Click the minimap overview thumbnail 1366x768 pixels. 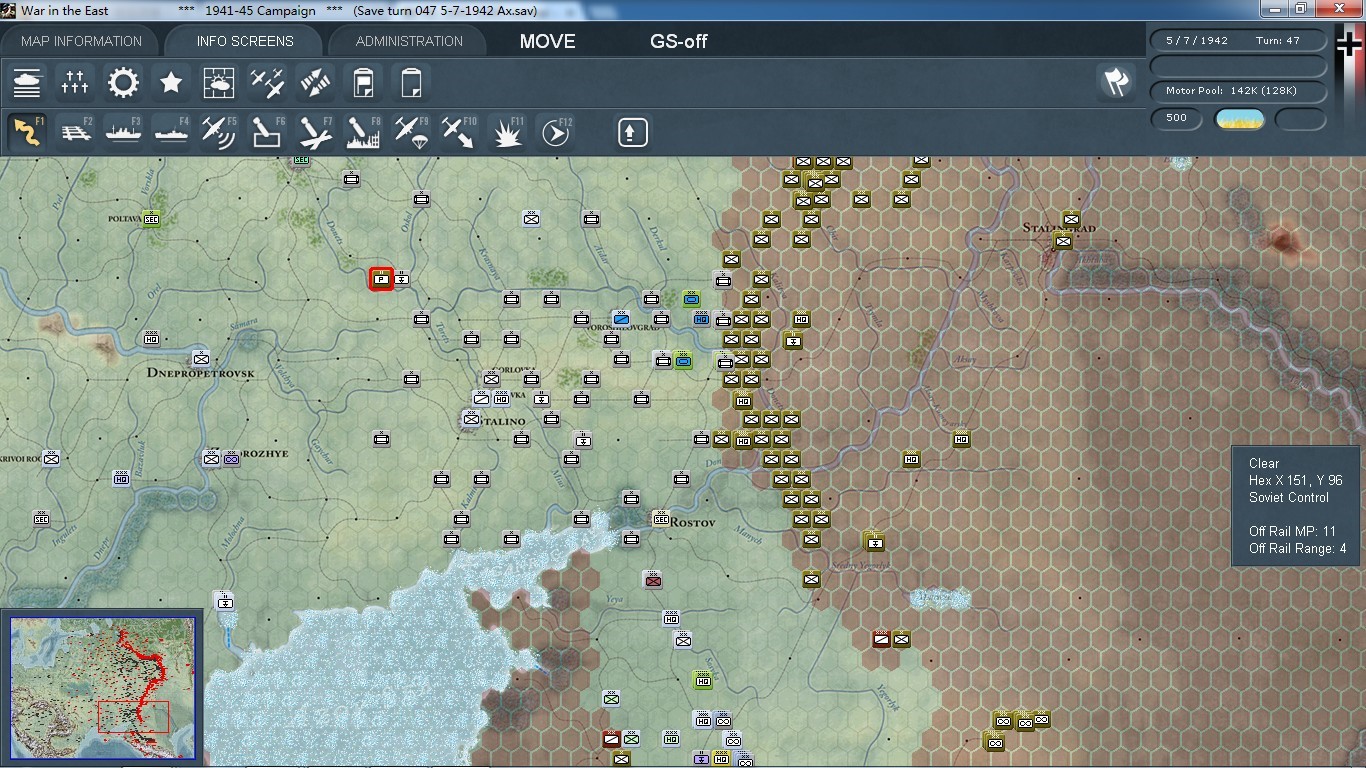point(102,688)
